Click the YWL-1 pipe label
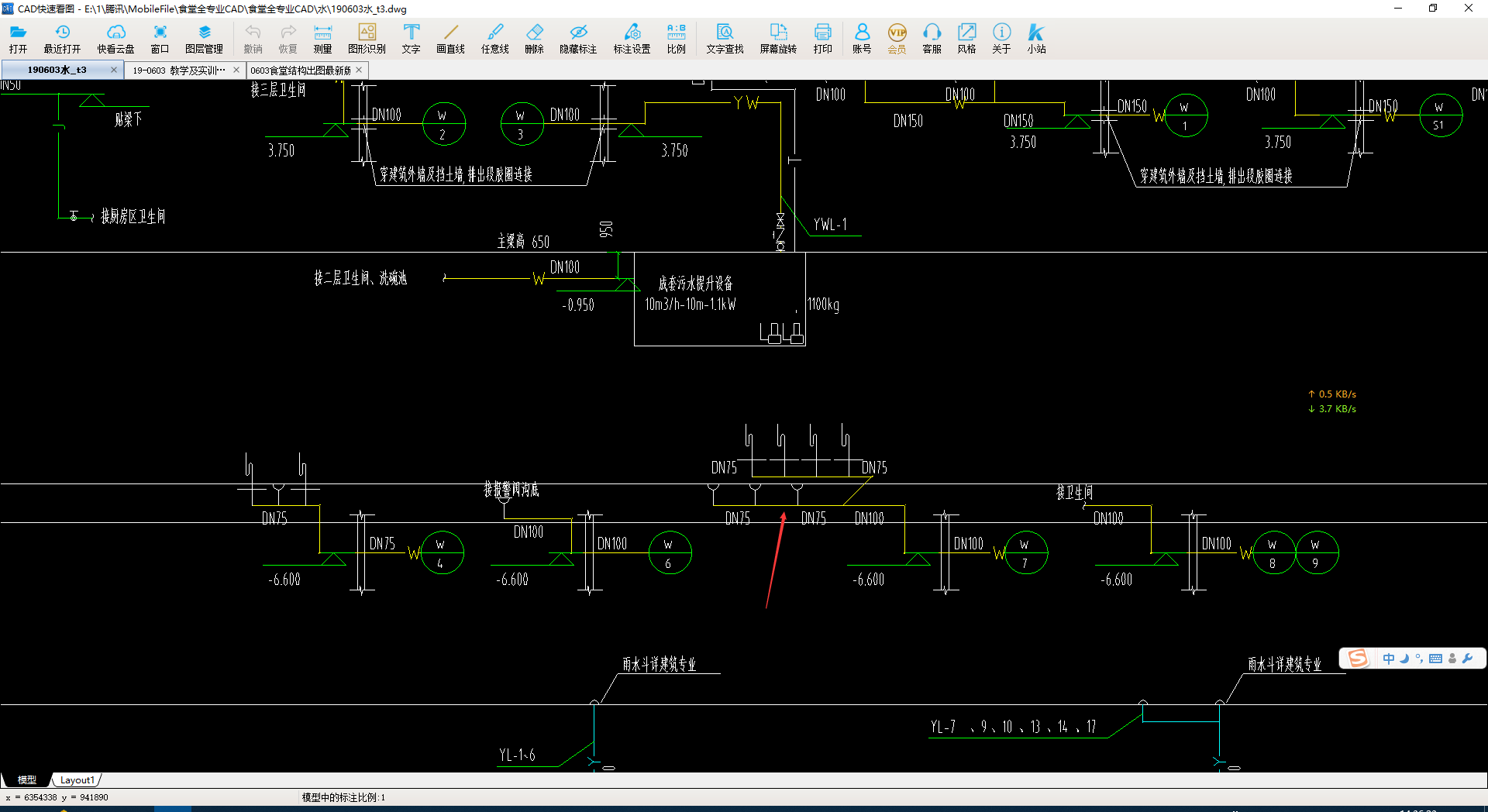This screenshot has width=1488, height=812. coord(830,225)
